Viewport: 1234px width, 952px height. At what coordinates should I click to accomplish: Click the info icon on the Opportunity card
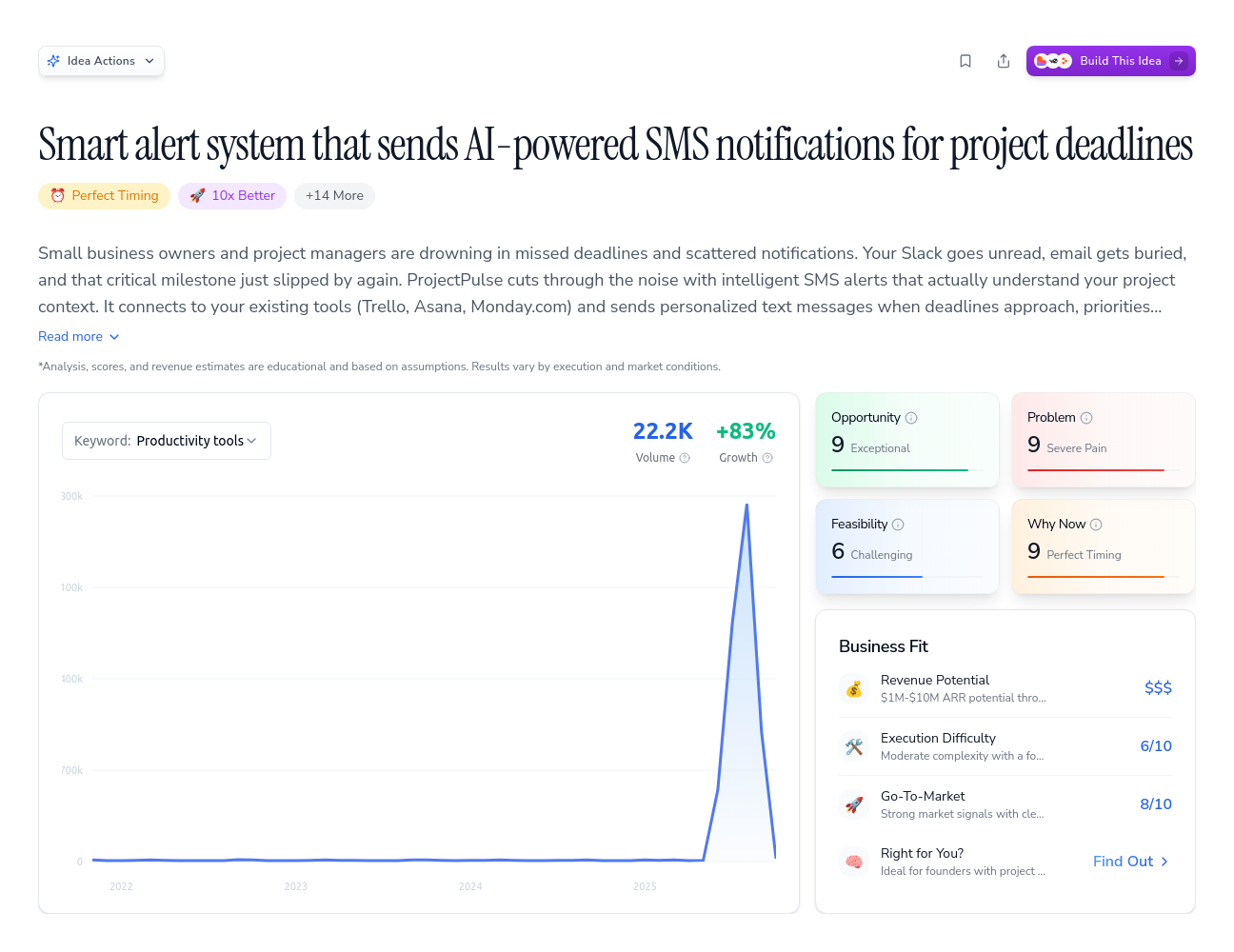[x=912, y=417]
